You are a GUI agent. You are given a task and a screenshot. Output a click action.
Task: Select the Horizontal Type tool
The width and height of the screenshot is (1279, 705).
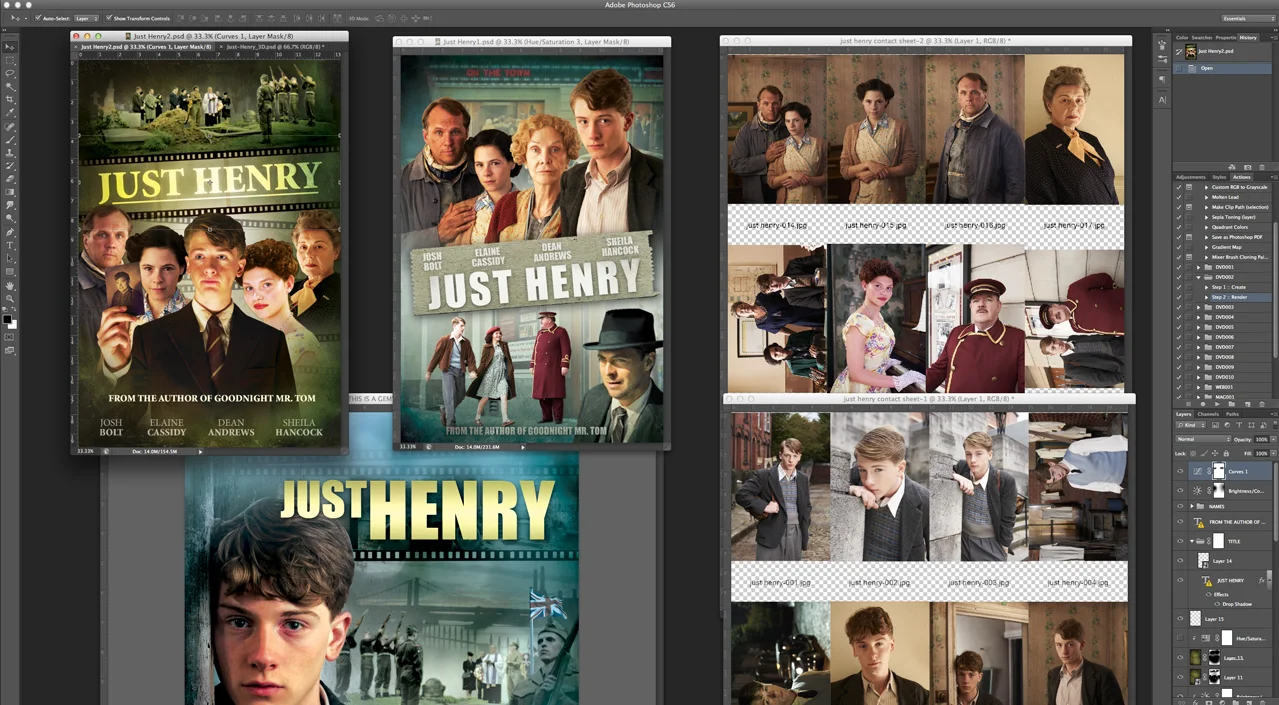coord(10,245)
